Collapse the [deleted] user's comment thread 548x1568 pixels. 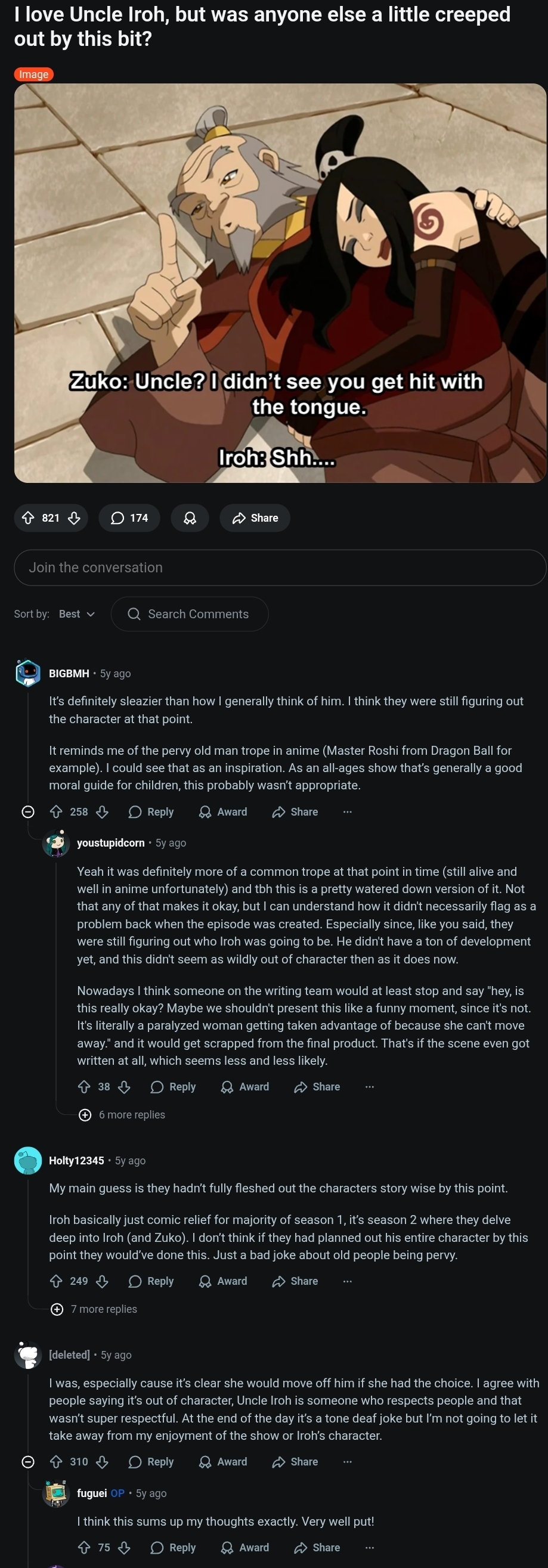(28, 1461)
